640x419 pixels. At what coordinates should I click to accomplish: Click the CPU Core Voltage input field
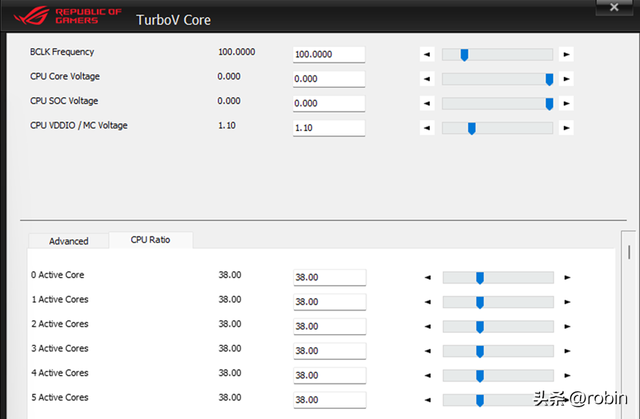[329, 79]
